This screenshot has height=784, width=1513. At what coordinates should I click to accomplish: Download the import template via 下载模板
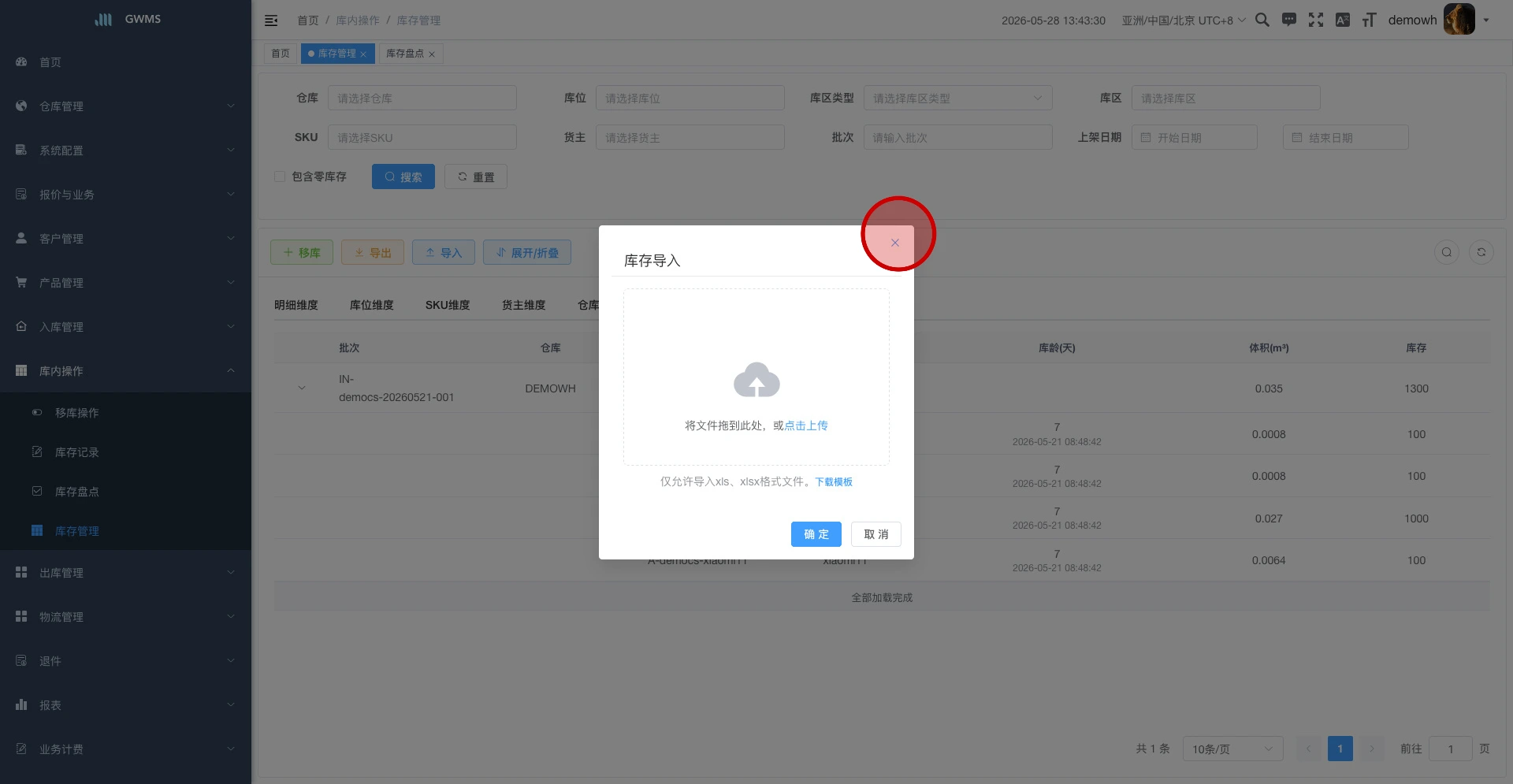click(x=834, y=481)
